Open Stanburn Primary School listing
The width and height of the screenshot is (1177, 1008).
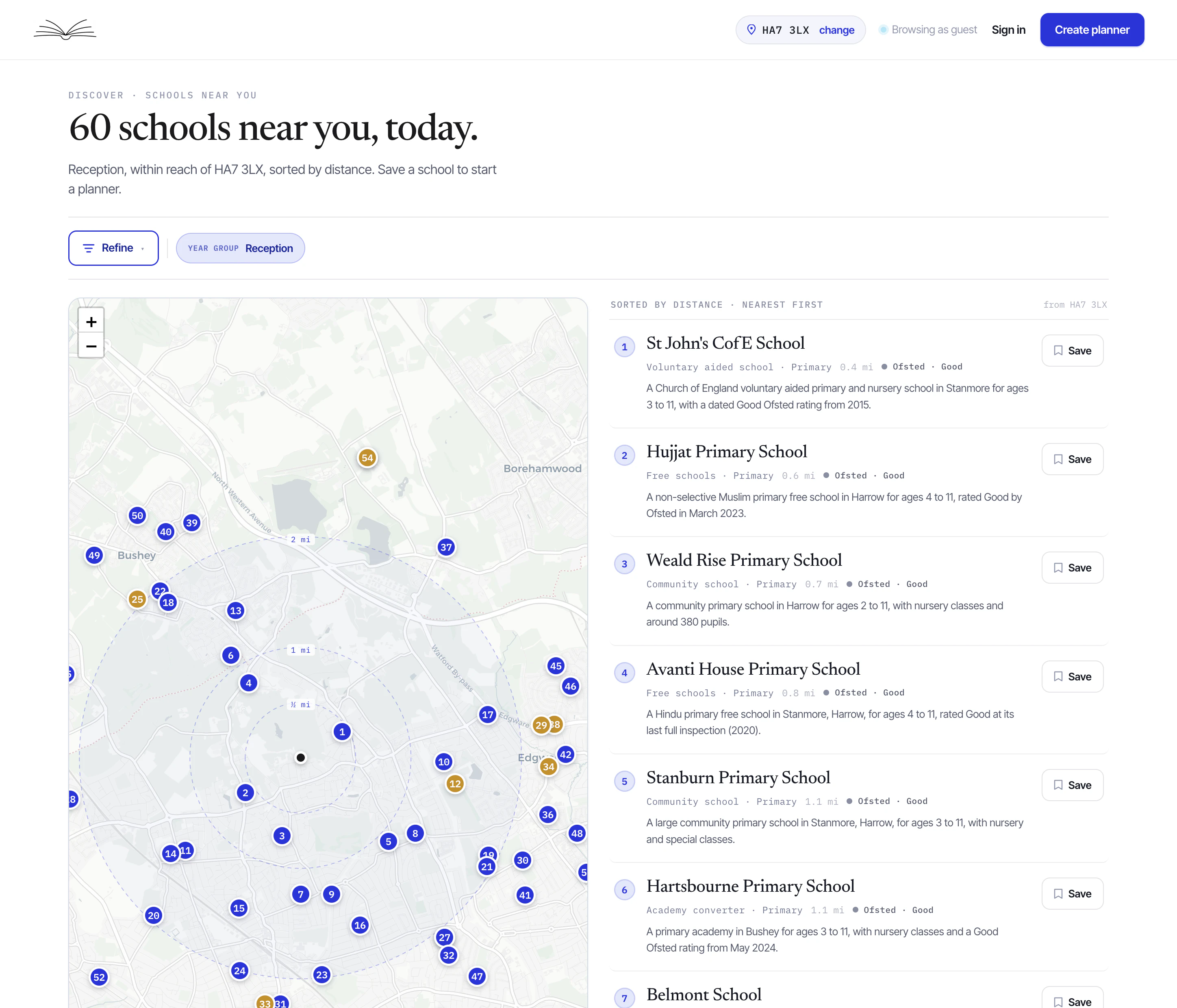click(738, 778)
